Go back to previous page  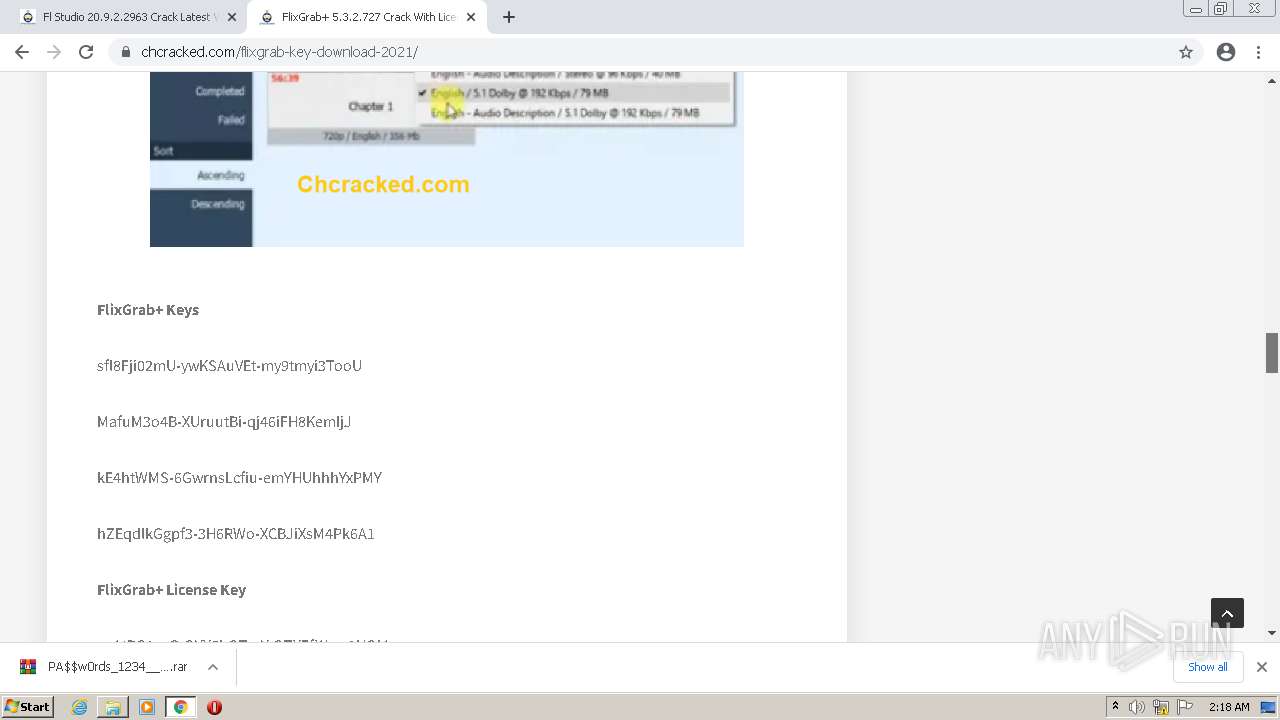pos(22,52)
